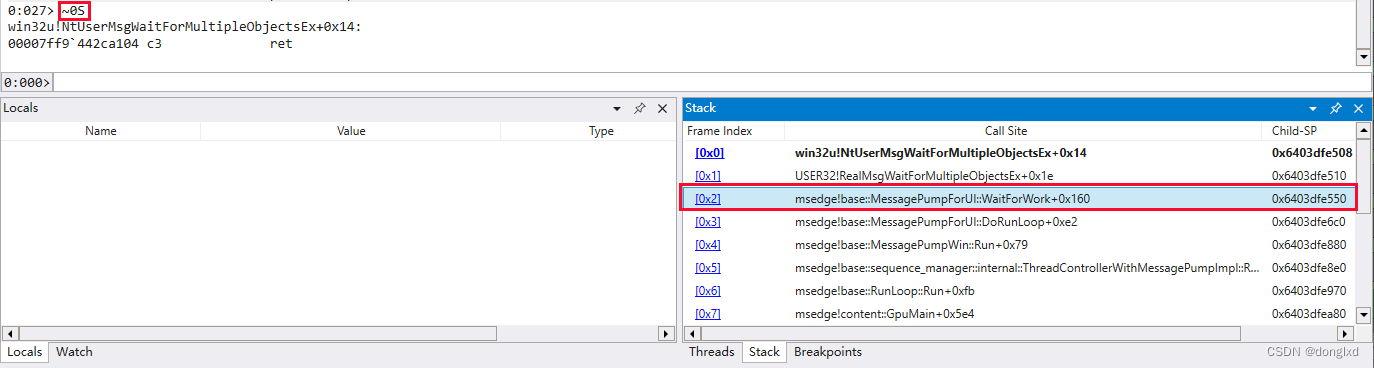The width and height of the screenshot is (1374, 368).
Task: Sort by the Name column in Locals
Action: 101,131
